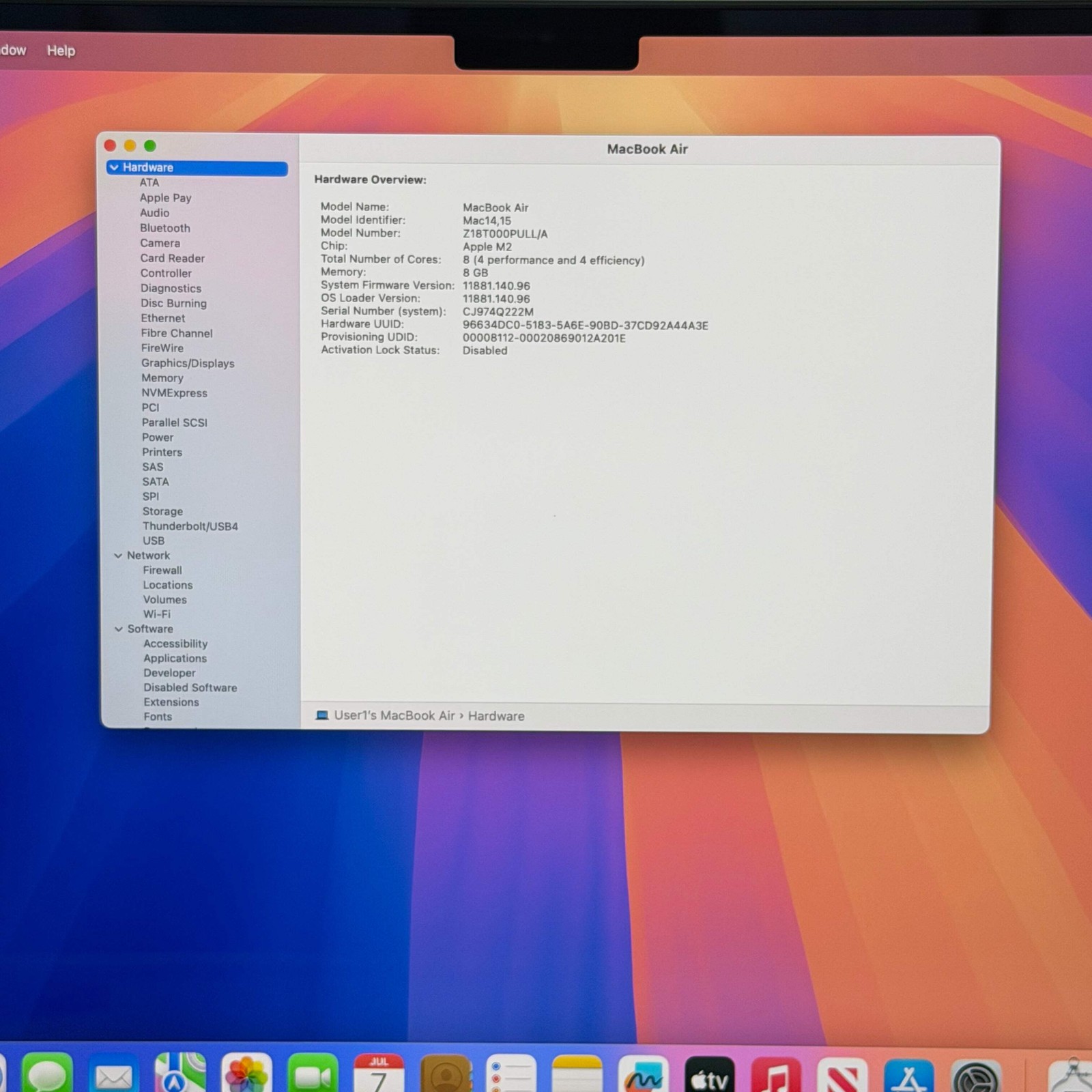
Task: Select SAS in the sidebar
Action: point(152,467)
